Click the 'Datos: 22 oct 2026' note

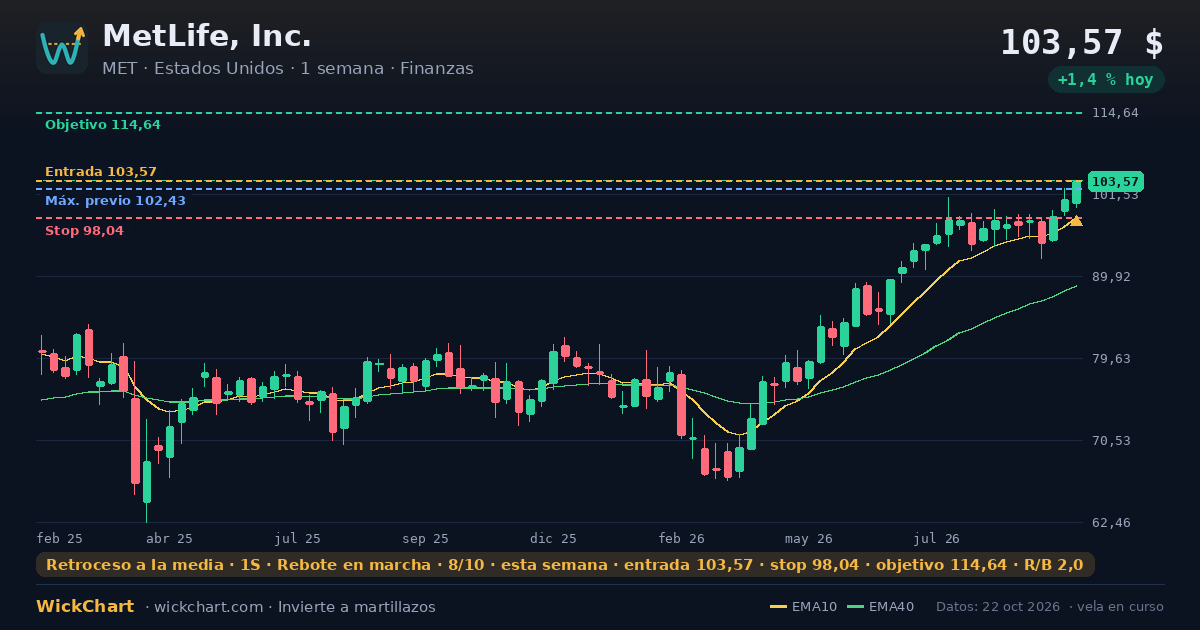pyautogui.click(x=997, y=607)
